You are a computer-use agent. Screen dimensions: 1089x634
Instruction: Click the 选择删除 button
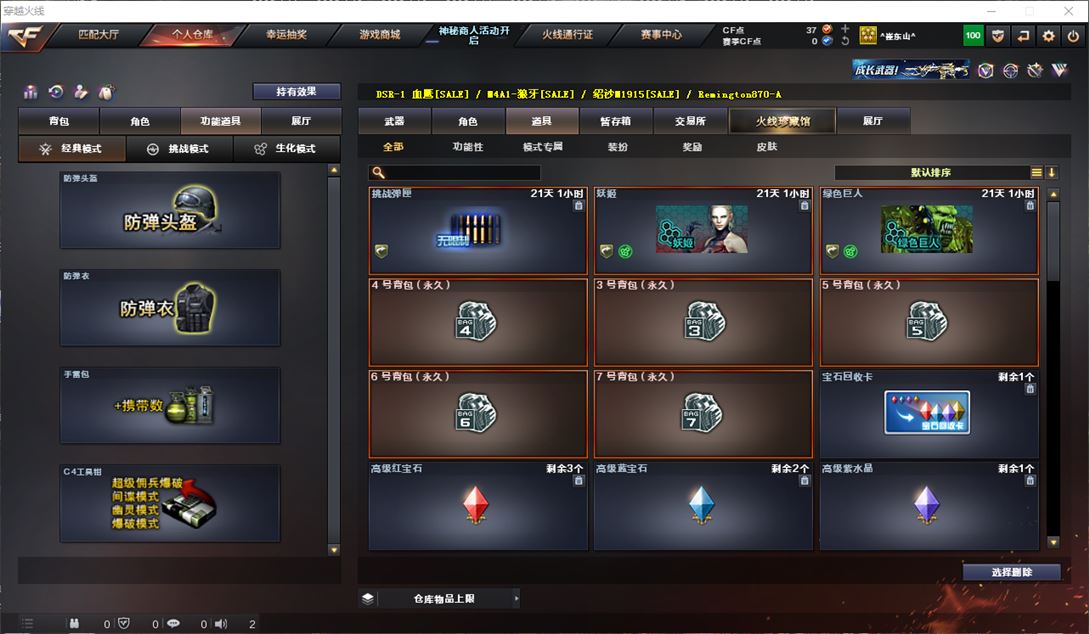1012,572
